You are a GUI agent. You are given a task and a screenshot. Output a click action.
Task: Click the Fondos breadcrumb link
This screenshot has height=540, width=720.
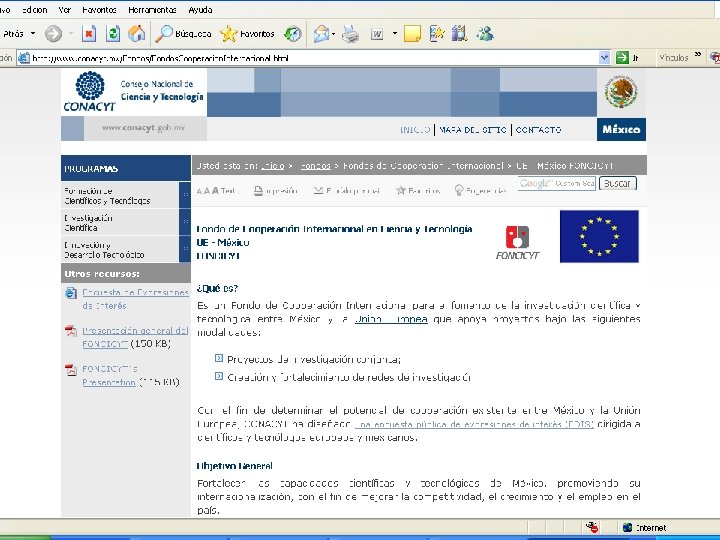(x=315, y=166)
